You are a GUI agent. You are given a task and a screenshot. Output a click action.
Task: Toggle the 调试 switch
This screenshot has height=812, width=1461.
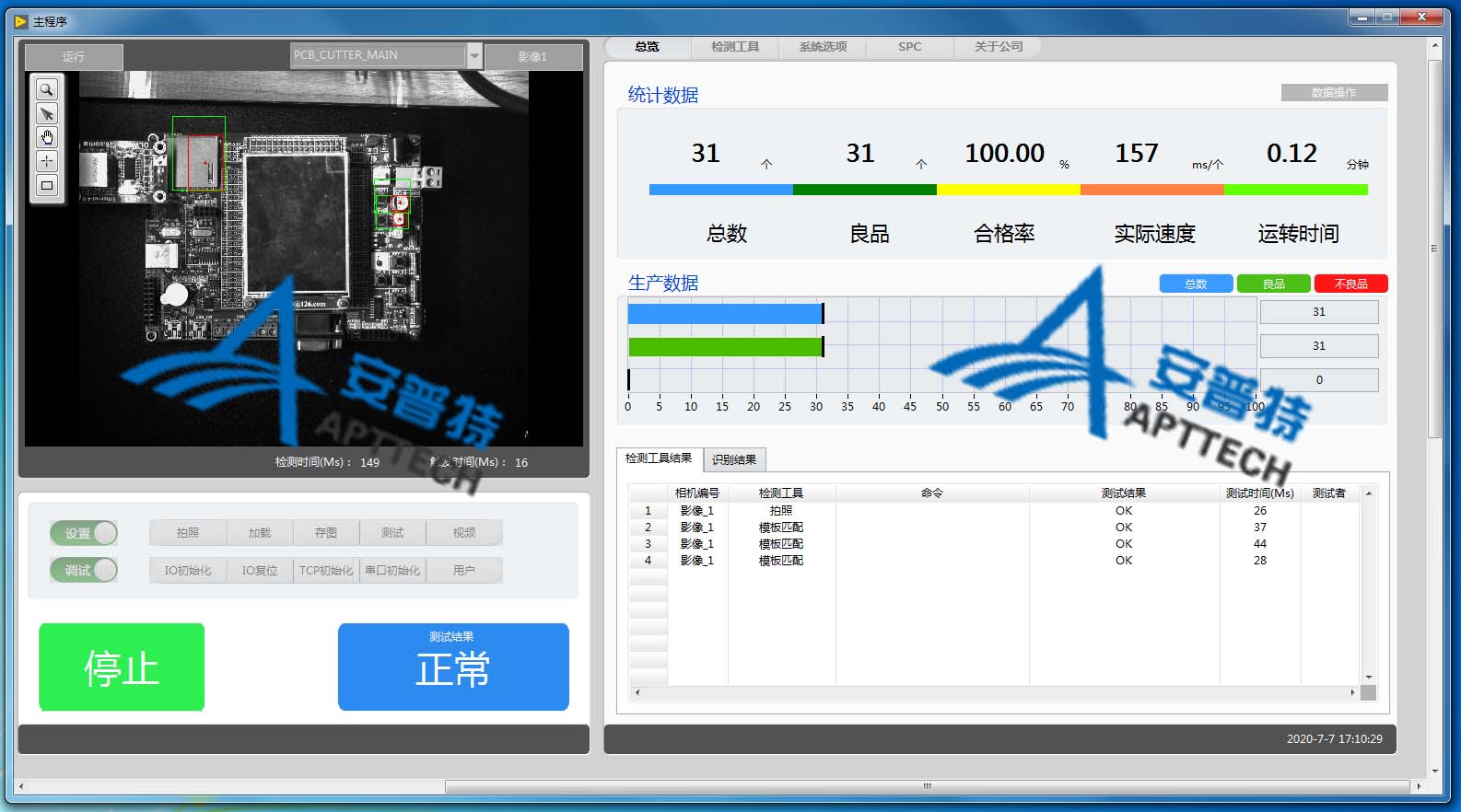tap(84, 570)
